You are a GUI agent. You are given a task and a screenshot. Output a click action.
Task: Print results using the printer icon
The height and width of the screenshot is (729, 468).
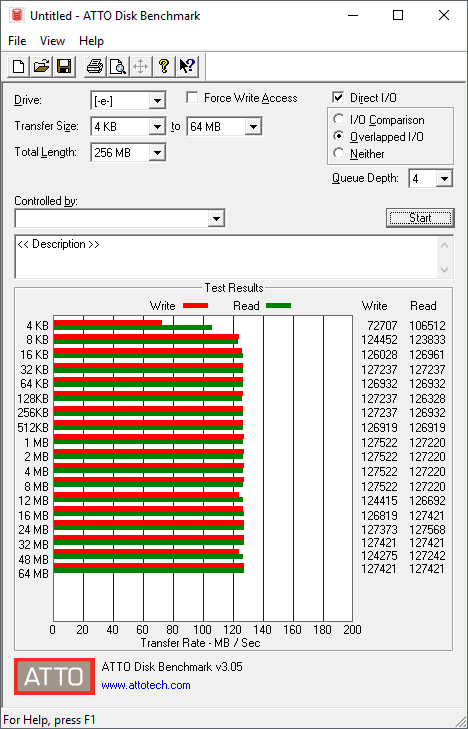click(x=95, y=66)
